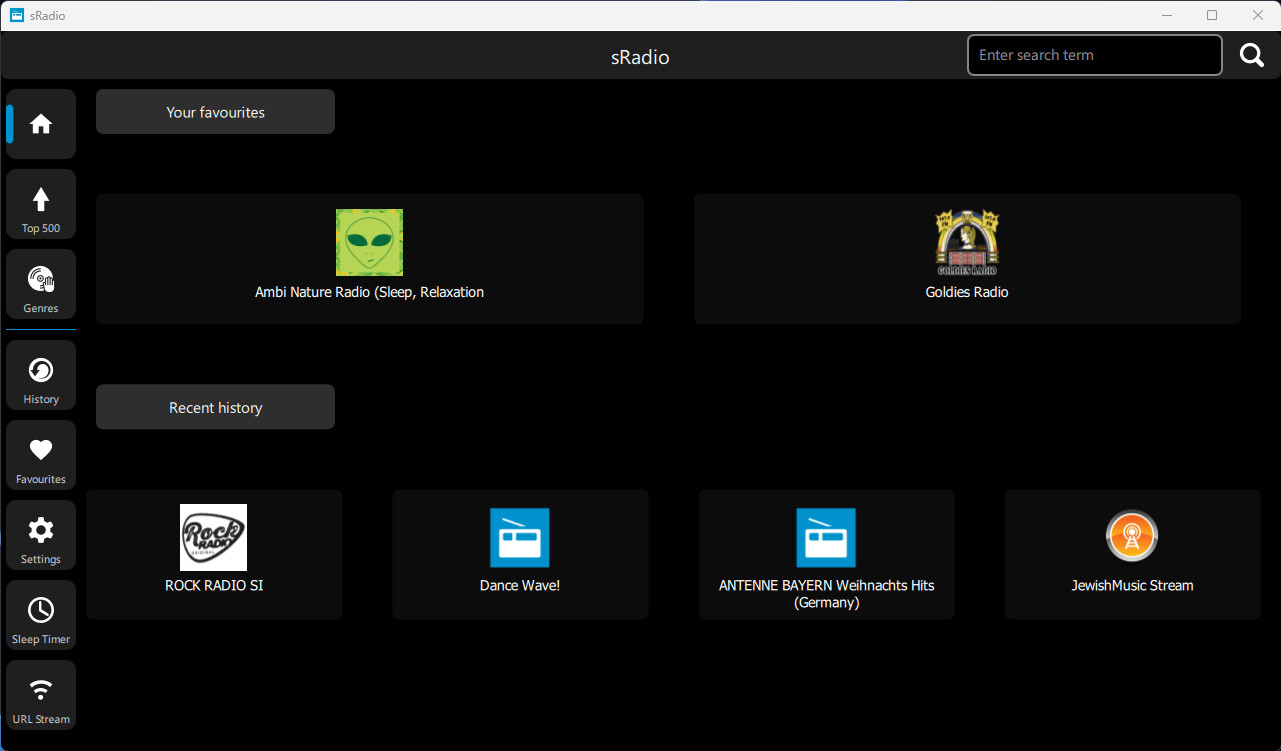1281x751 pixels.
Task: Open the Genres disc icon
Action: [x=41, y=279]
